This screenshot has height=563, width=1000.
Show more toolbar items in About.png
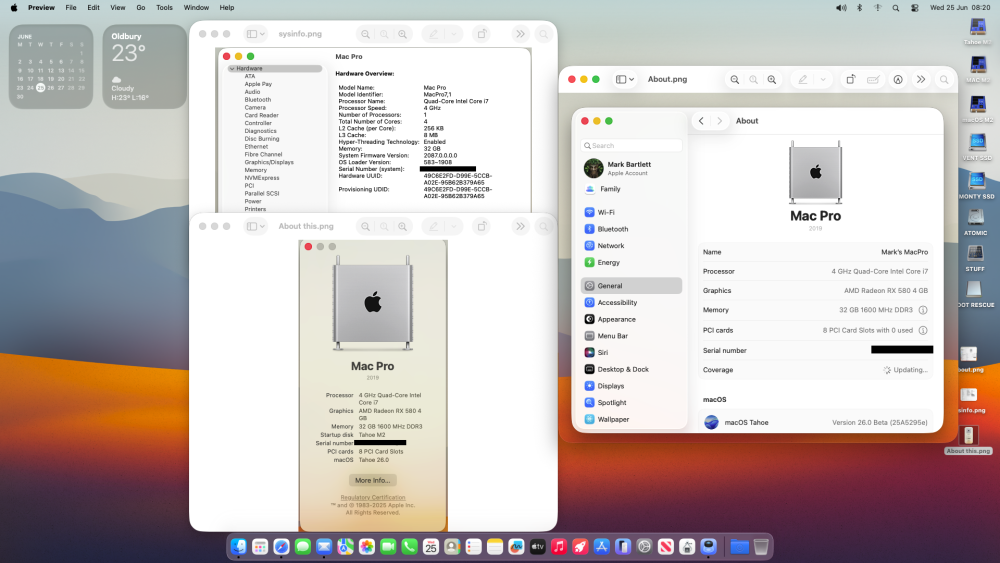921,80
